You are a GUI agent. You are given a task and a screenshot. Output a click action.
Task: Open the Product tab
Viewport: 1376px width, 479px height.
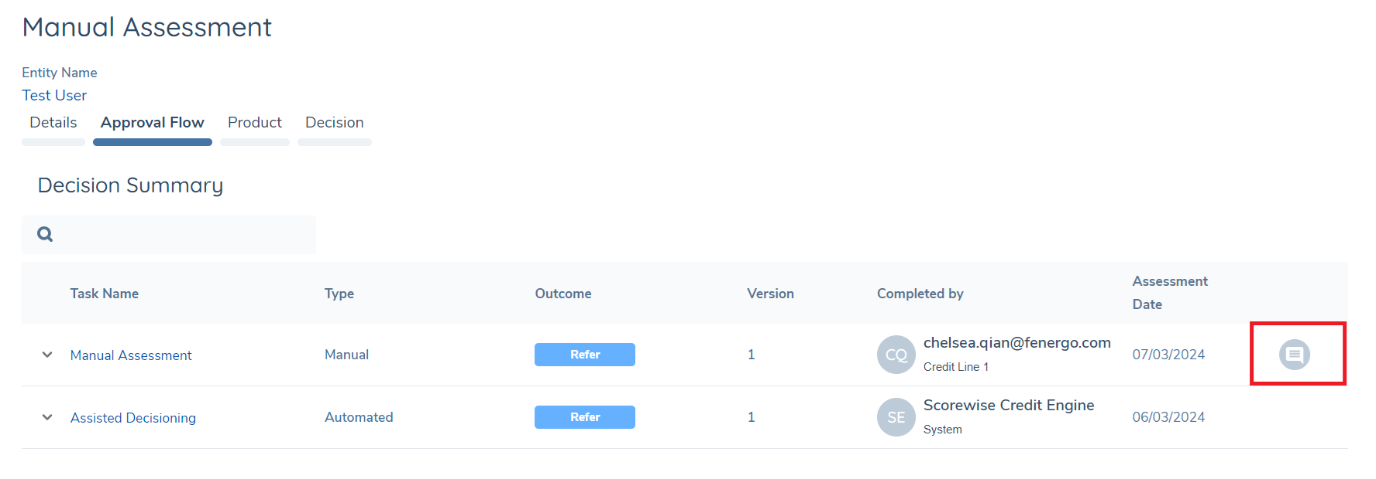tap(254, 123)
